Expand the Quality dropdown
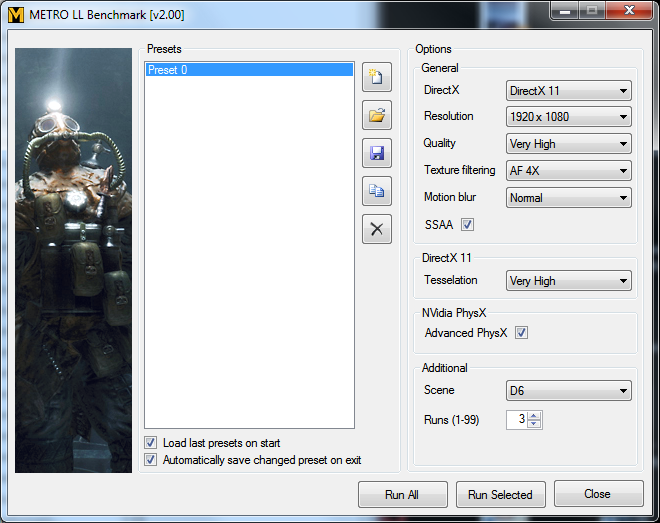 tap(569, 144)
